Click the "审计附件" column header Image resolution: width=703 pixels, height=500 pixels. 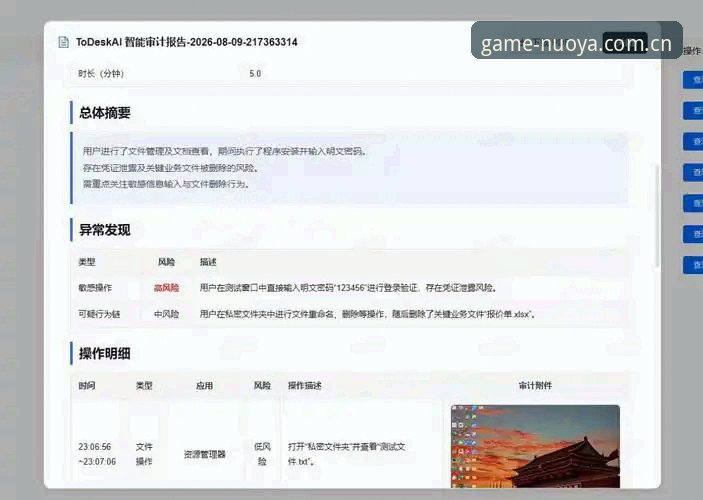click(x=535, y=386)
